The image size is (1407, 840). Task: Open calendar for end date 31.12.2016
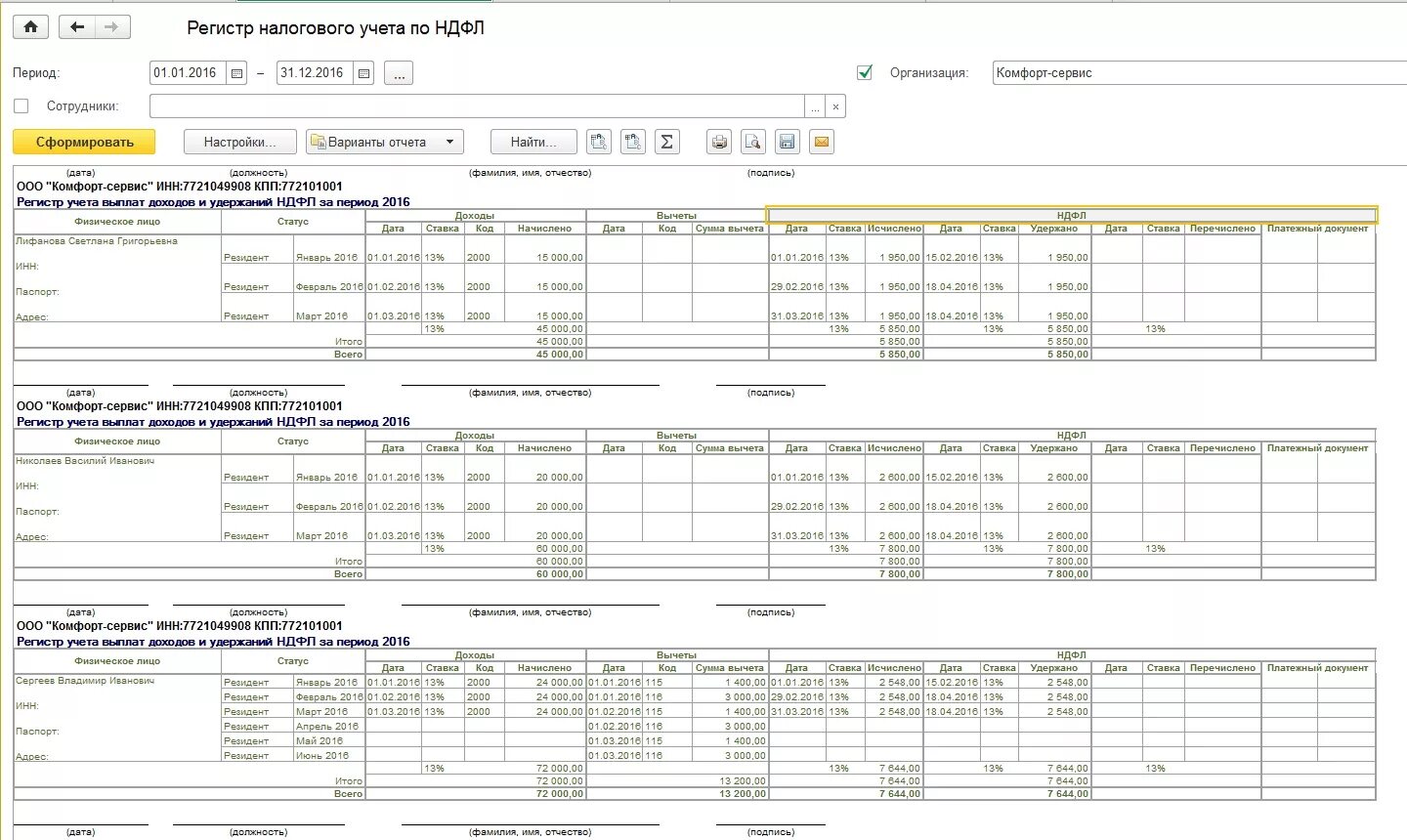click(363, 73)
